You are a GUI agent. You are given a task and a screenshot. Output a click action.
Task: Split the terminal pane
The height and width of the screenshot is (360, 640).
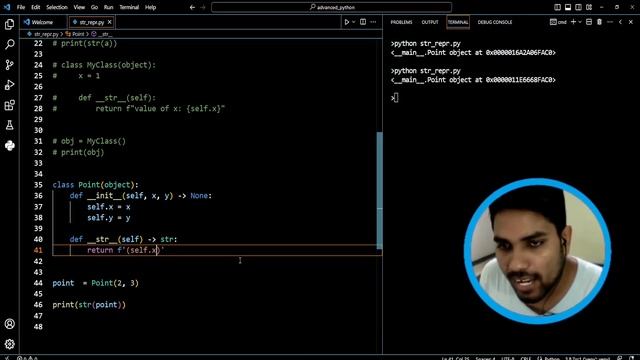click(x=589, y=22)
